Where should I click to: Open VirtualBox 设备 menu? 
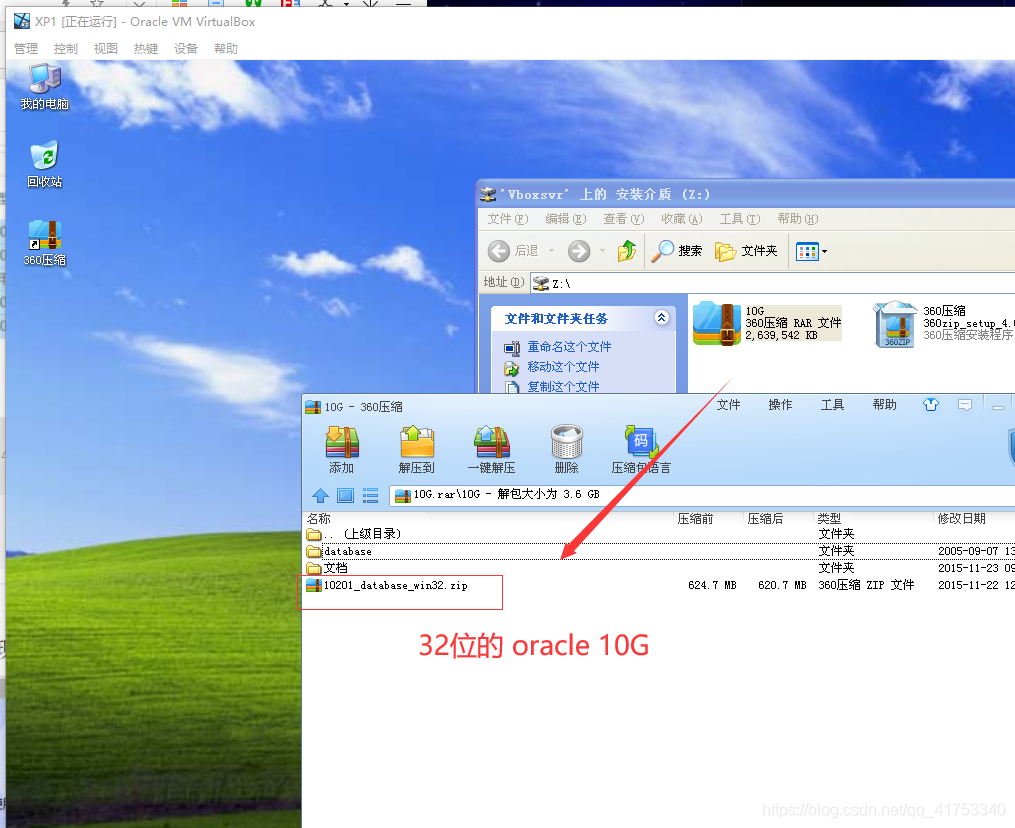coord(186,49)
